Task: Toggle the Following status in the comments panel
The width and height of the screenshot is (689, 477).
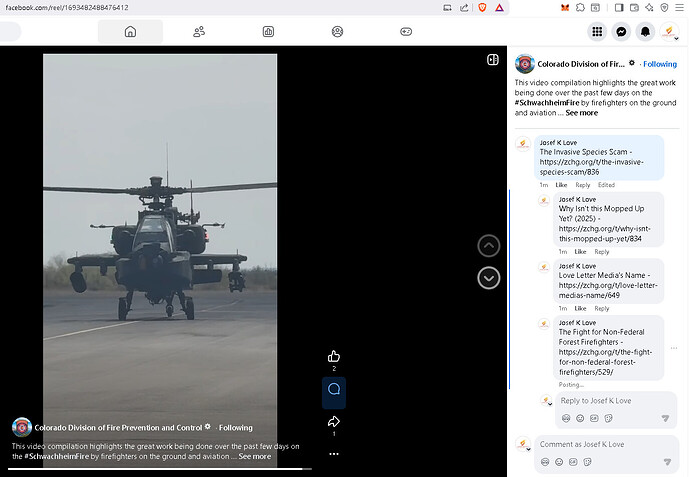Action: tap(659, 64)
